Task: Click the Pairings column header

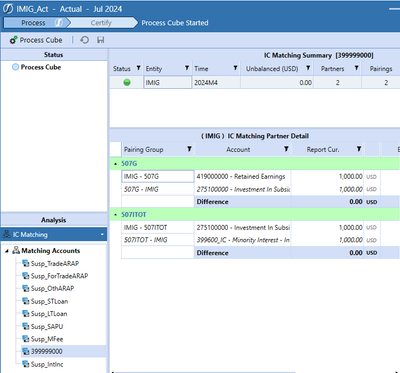Action: pos(381,68)
